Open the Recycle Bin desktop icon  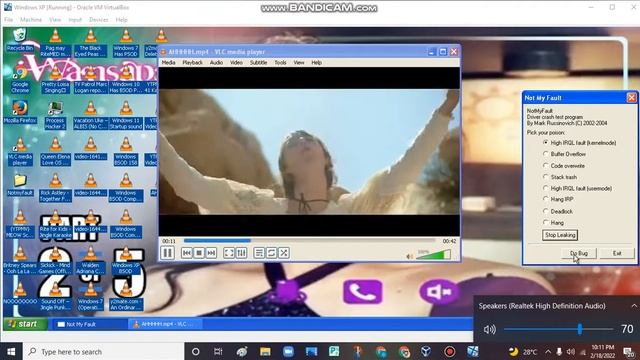click(20, 40)
